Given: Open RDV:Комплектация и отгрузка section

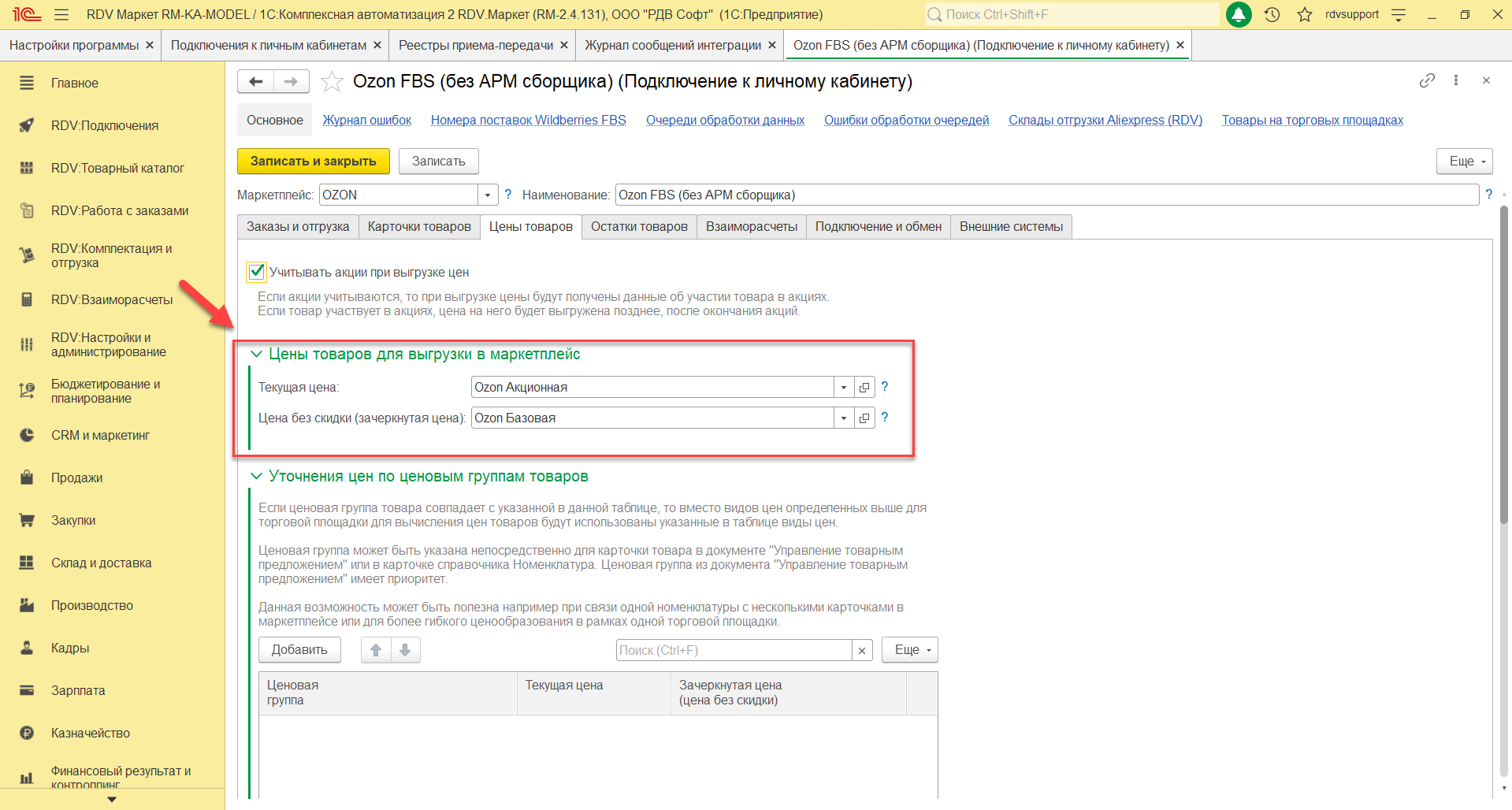Looking at the screenshot, I should tap(112, 255).
